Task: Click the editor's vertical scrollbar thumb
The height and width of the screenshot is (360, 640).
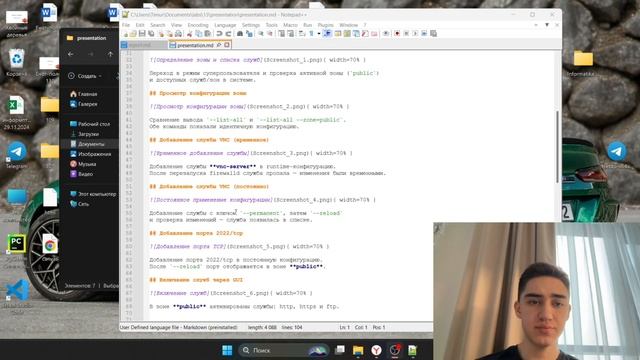Action: (x=557, y=147)
